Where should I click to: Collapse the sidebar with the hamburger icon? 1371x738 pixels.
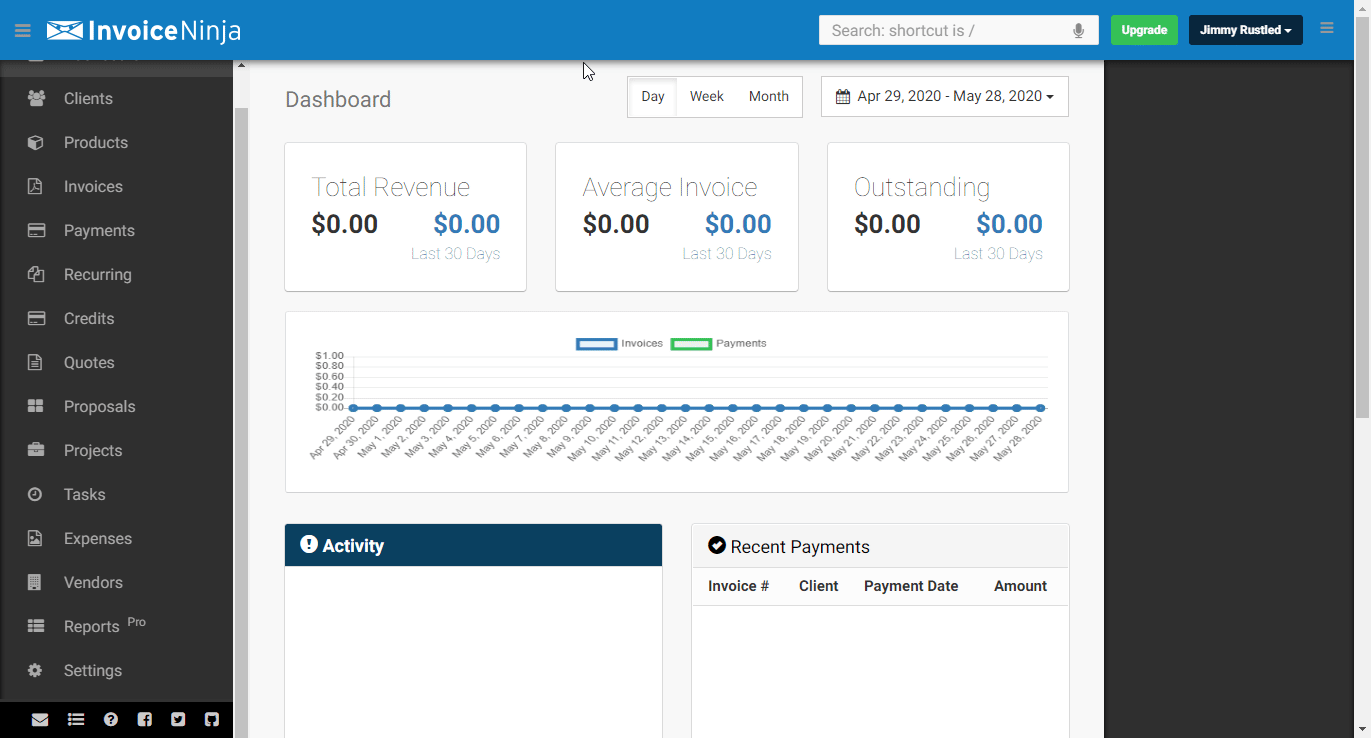tap(22, 30)
